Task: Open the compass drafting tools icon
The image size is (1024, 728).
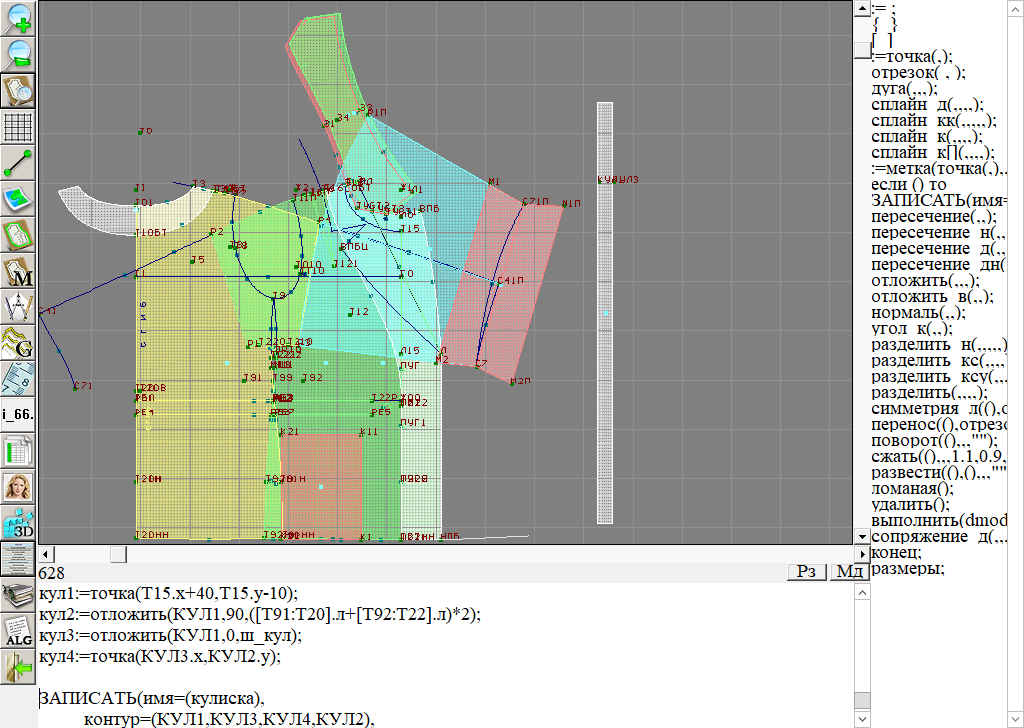Action: pos(18,307)
